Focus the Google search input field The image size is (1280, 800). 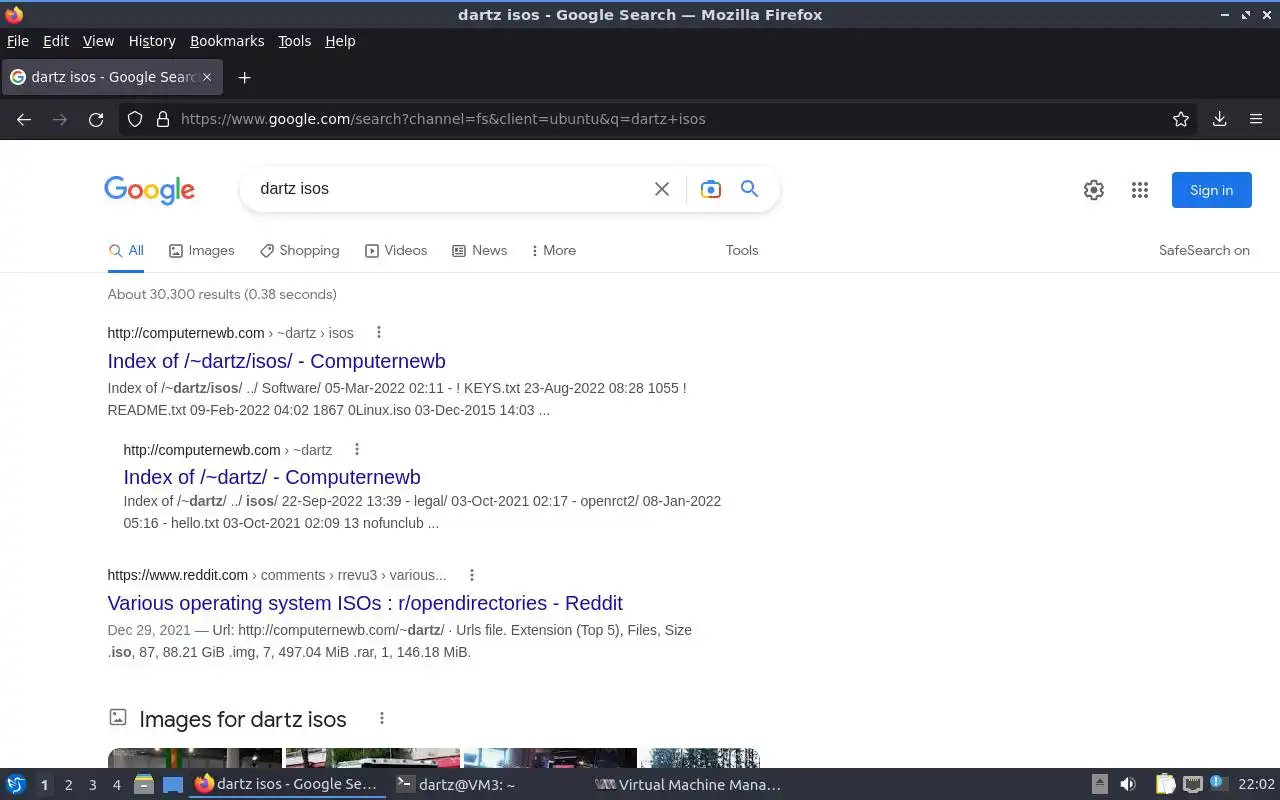tap(450, 189)
